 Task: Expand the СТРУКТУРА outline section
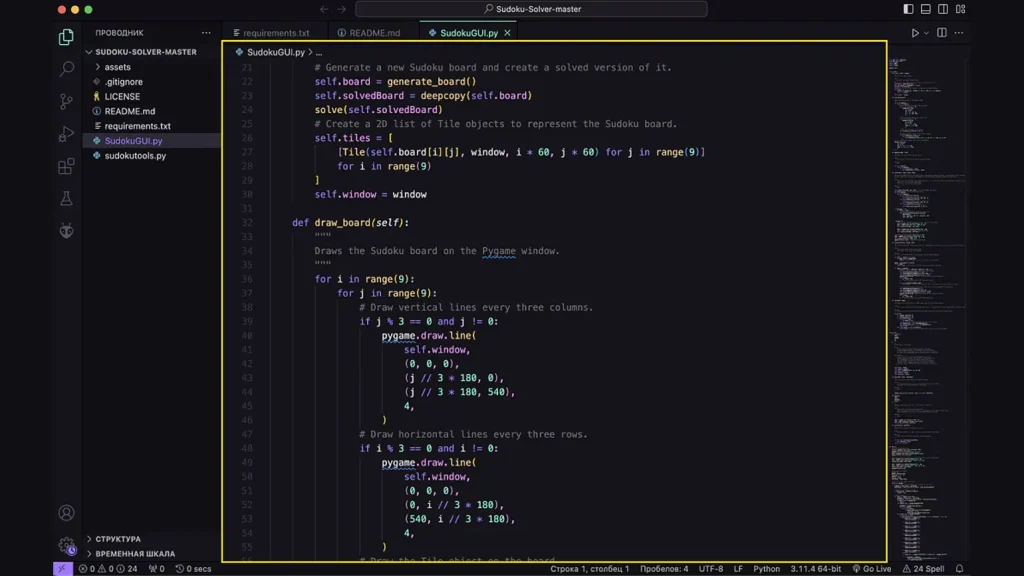point(117,539)
